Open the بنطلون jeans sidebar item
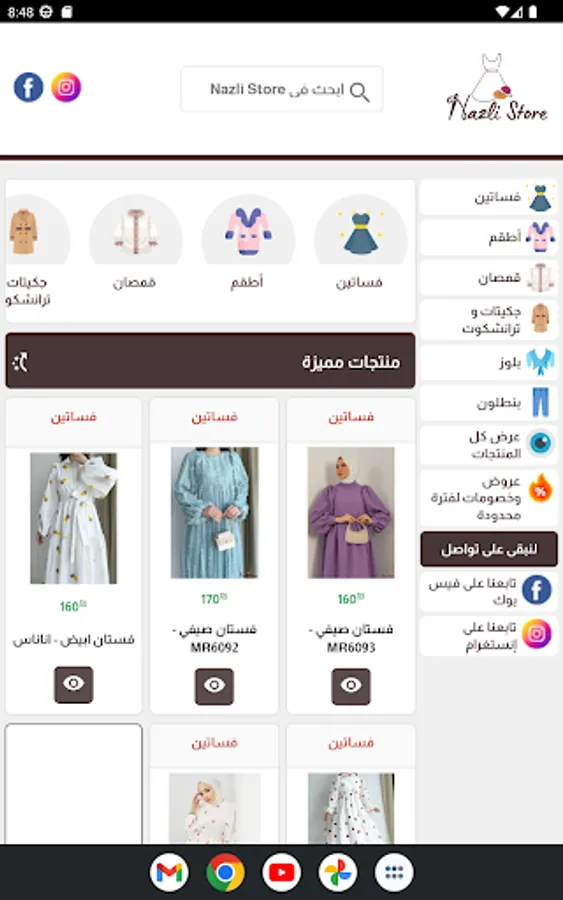The image size is (563, 900). [489, 402]
